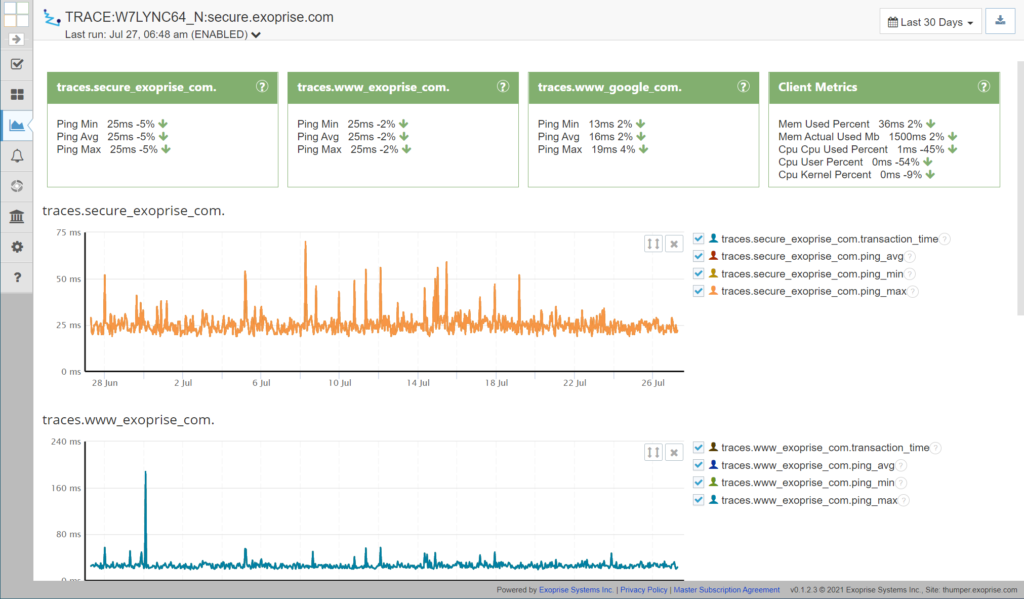
Task: Open help for www_exoprise_com.ping_avg legend
Action: [901, 466]
